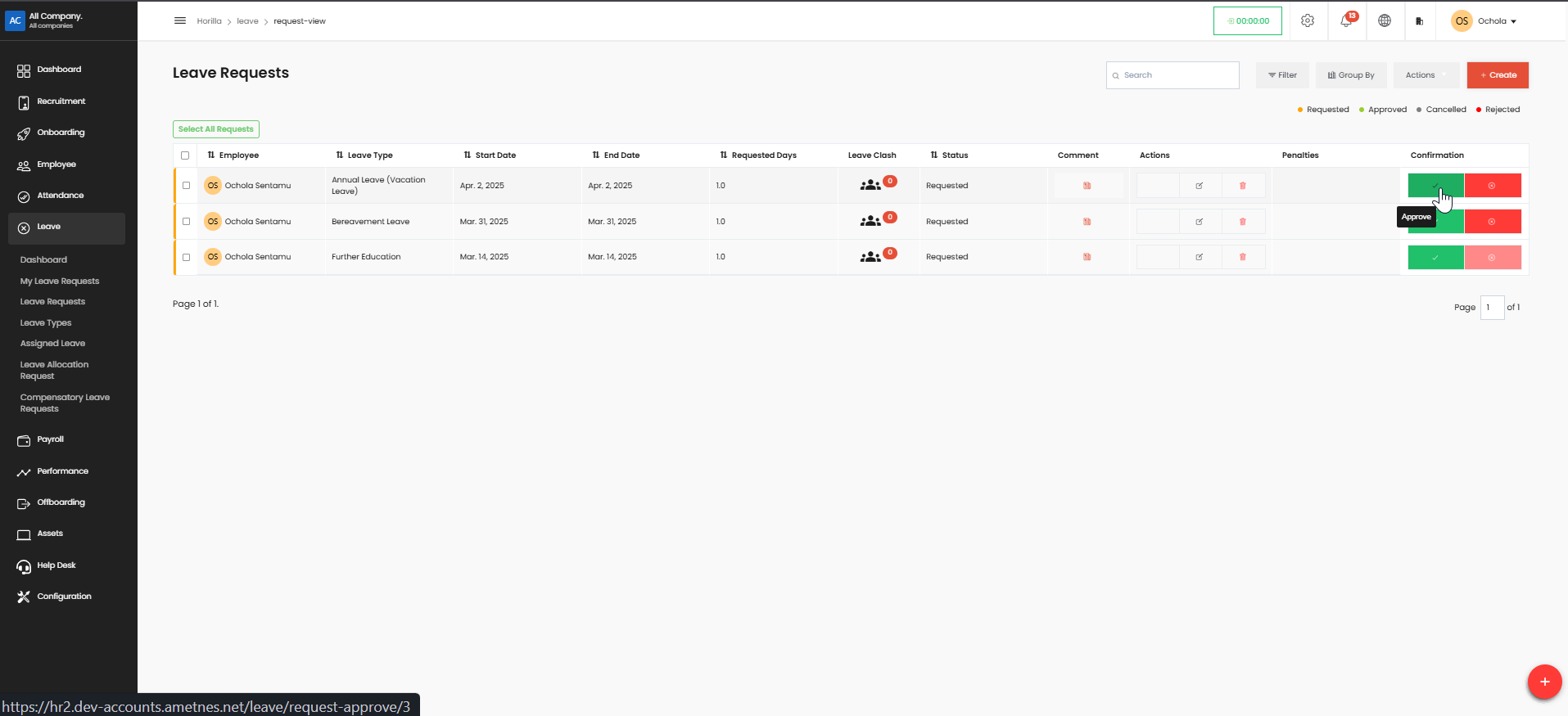Open the Onboarding sidebar menu
Screen dimensions: 1568x716
pyautogui.click(x=61, y=133)
